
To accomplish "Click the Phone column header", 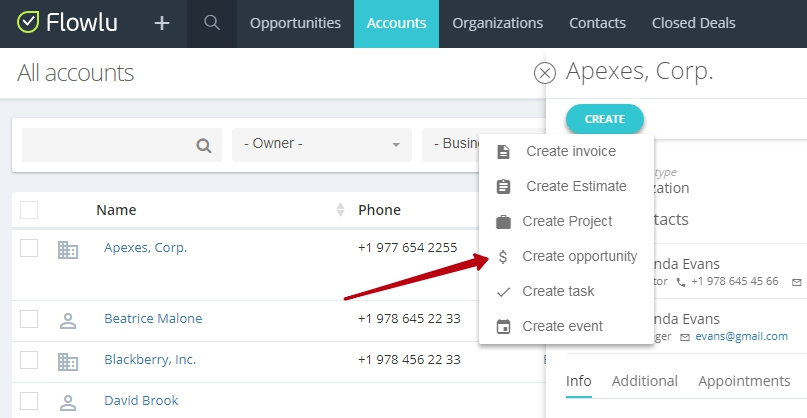I will 379,210.
